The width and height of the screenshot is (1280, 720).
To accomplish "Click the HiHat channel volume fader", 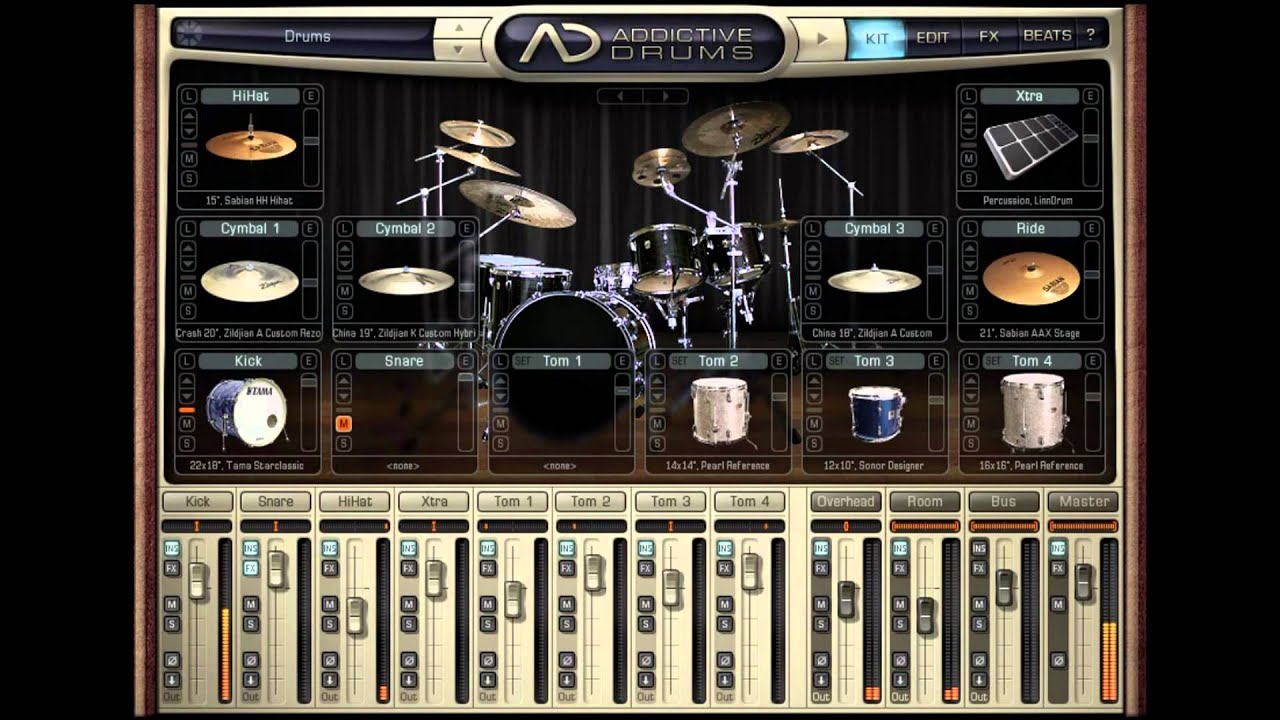I will (x=356, y=615).
